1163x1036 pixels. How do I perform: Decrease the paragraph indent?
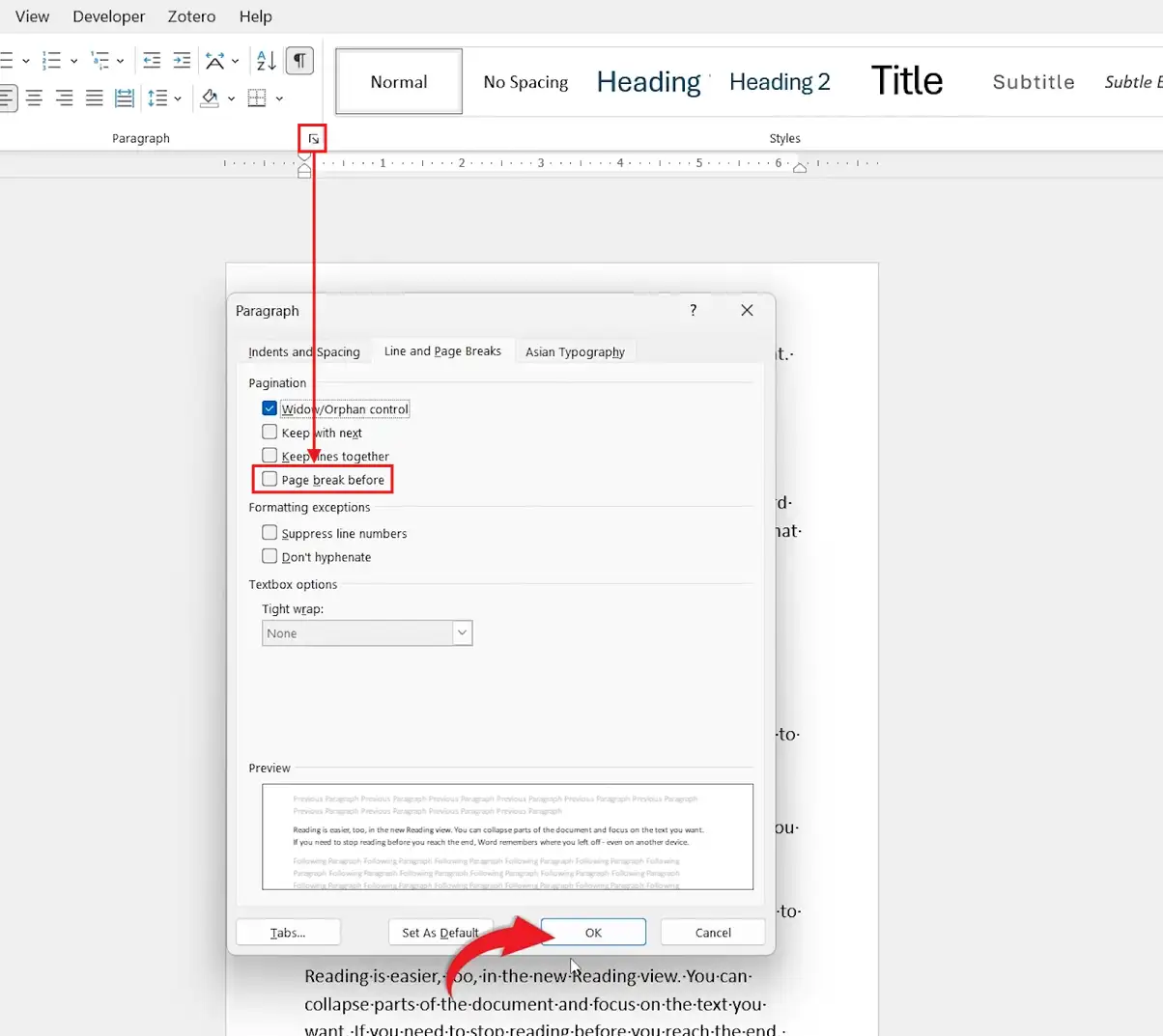[x=152, y=61]
